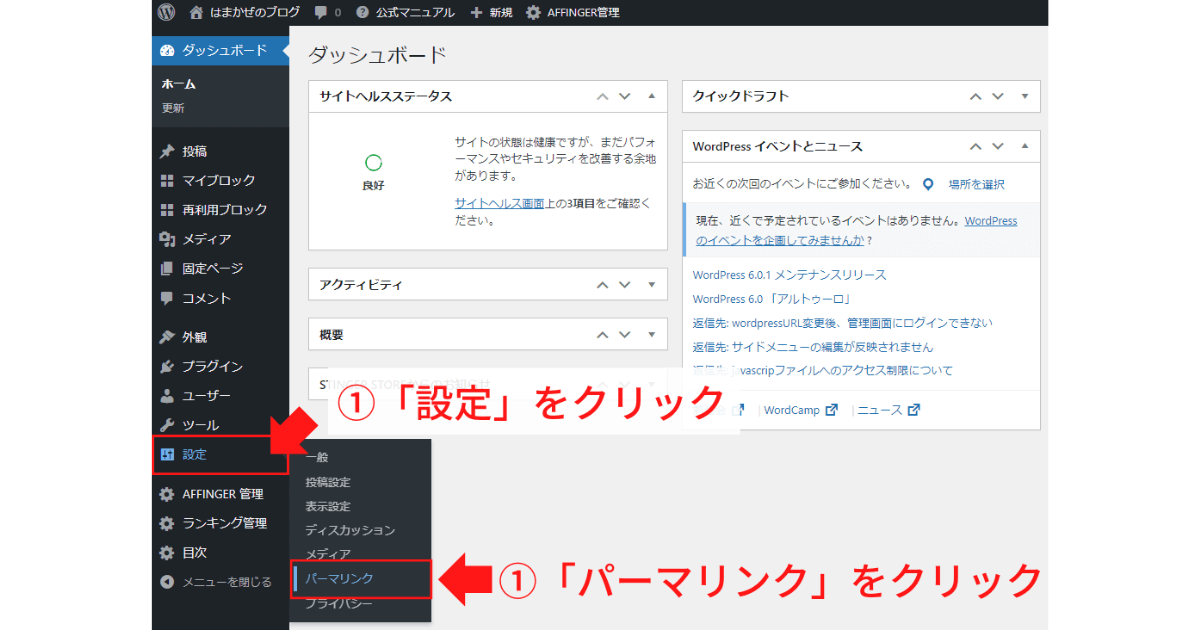Open ユーザー settings via the user icon
The image size is (1200, 630).
point(168,395)
